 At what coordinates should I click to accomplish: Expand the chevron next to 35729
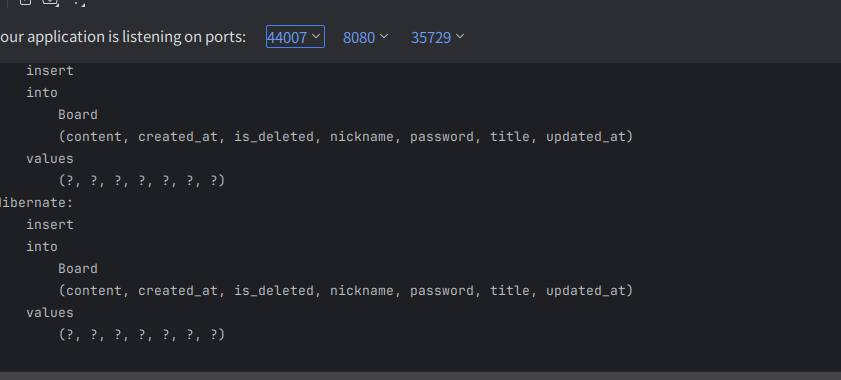pyautogui.click(x=460, y=36)
